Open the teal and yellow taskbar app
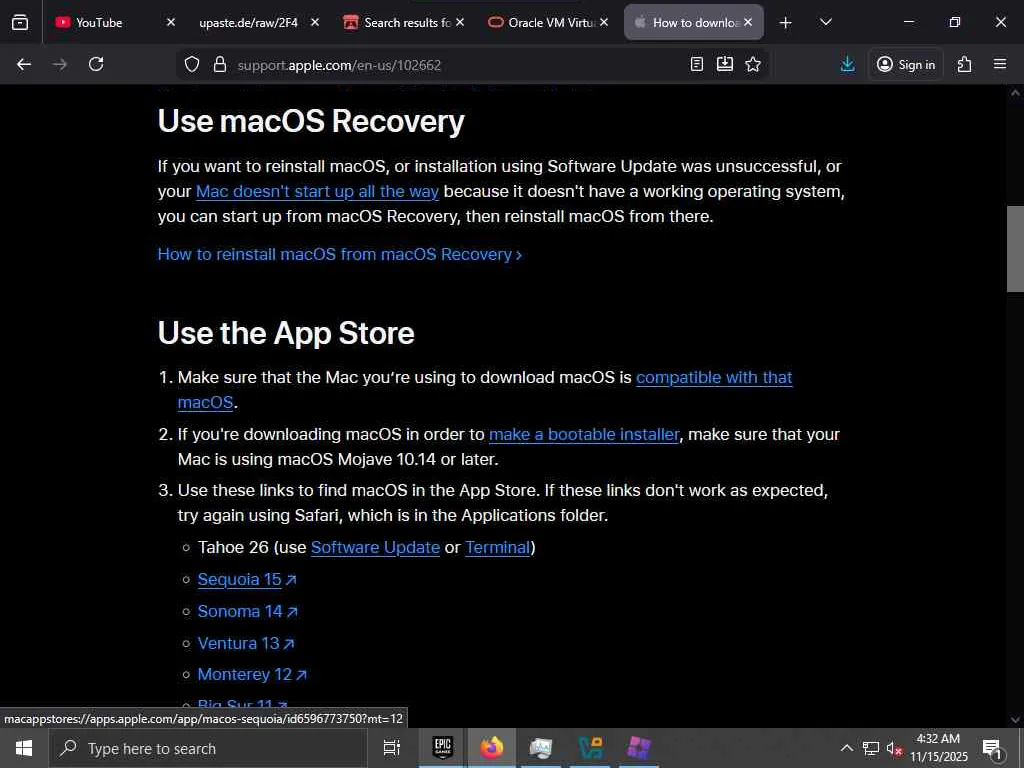The height and width of the screenshot is (768, 1024). click(590, 748)
